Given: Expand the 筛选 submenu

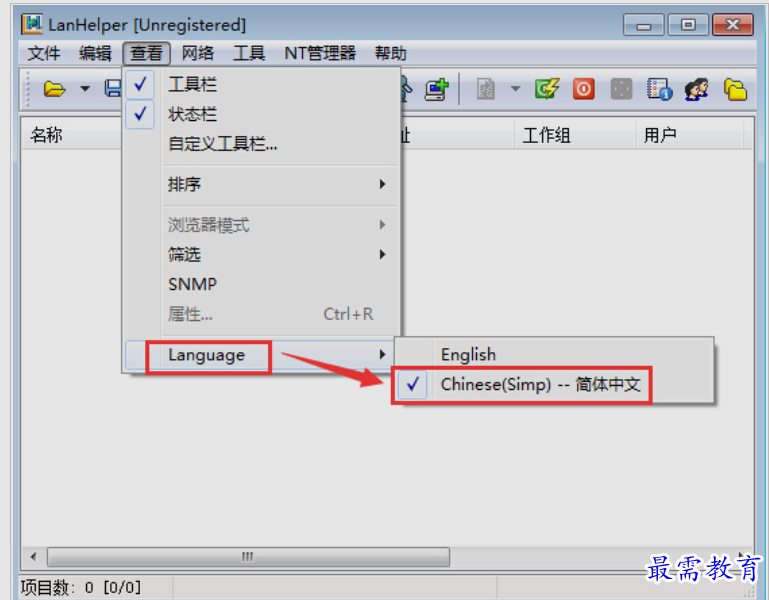Looking at the screenshot, I should [261, 254].
